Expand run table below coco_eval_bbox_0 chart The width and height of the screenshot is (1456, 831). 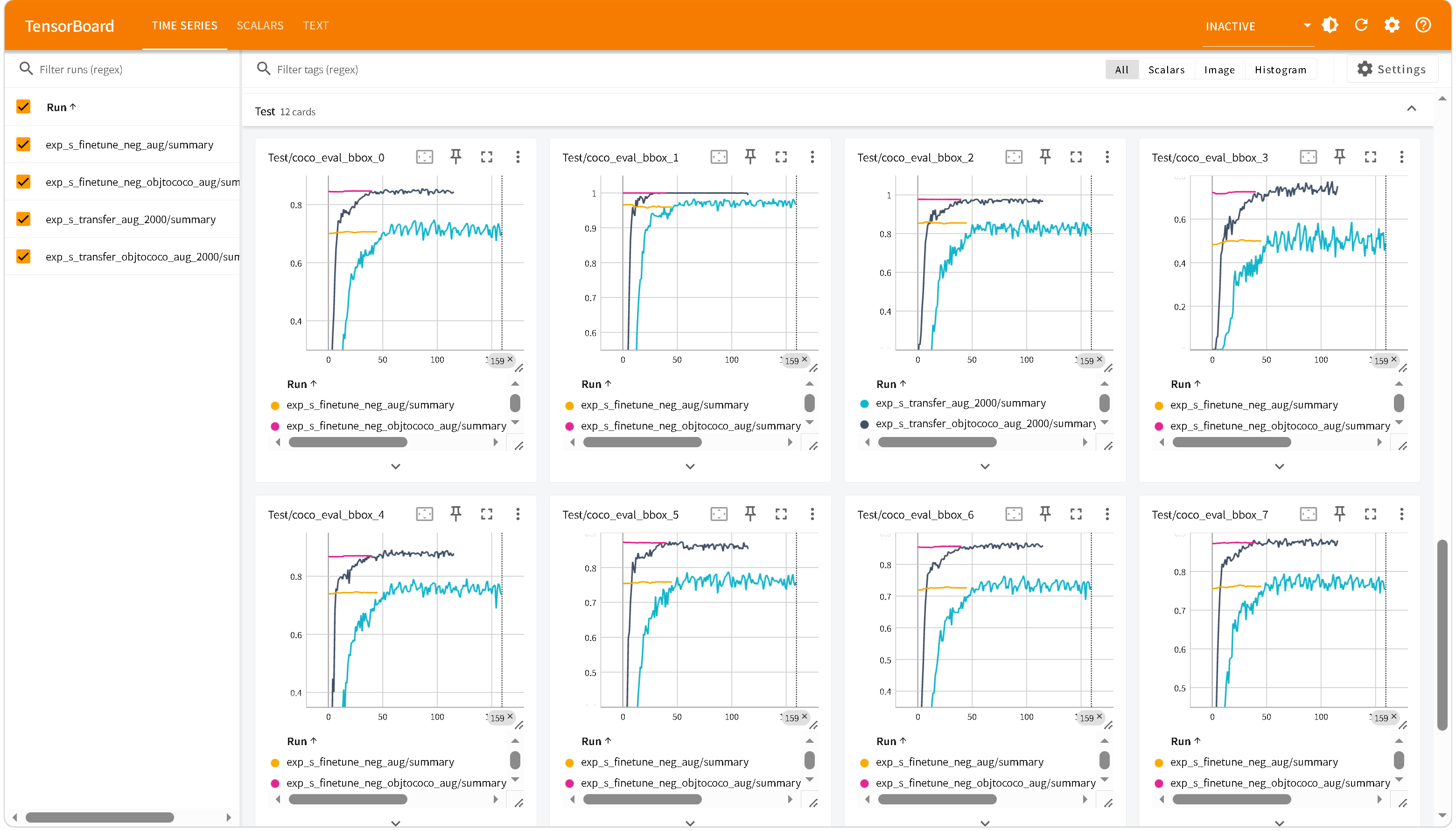(x=395, y=466)
